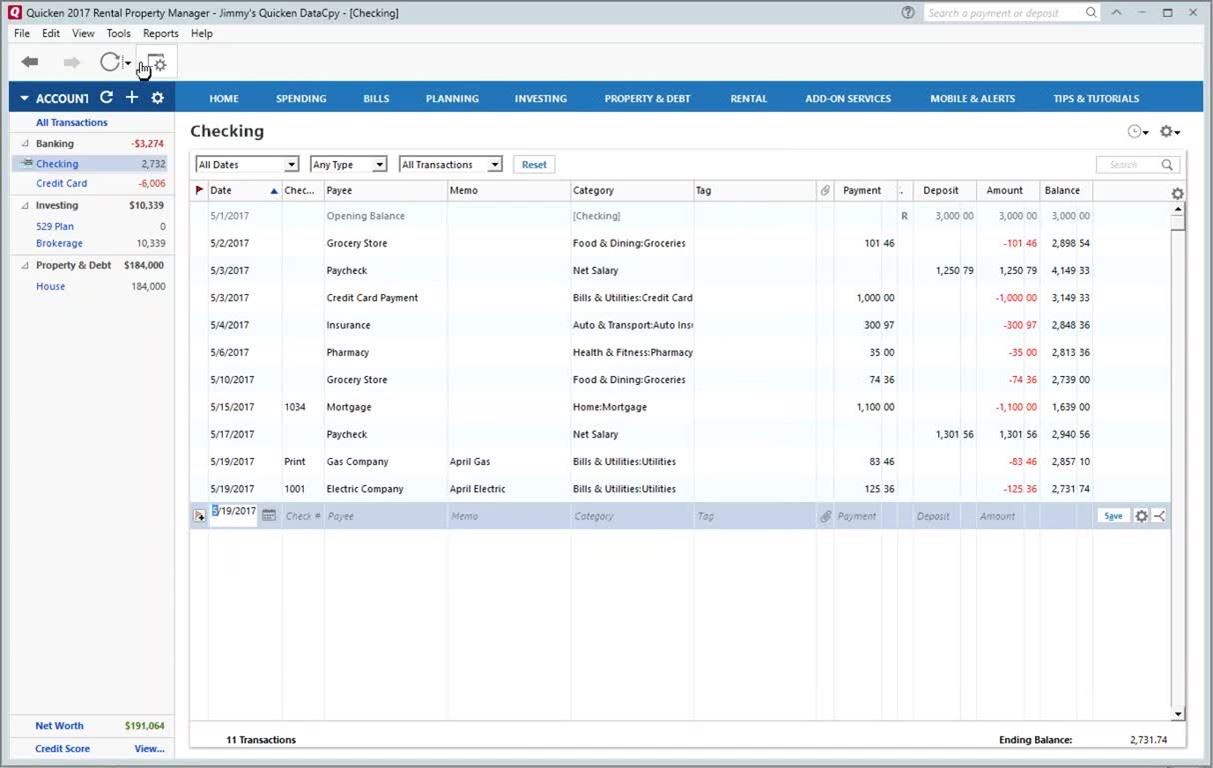The image size is (1213, 768).
Task: Click the register columns gear icon
Action: pyautogui.click(x=1177, y=194)
